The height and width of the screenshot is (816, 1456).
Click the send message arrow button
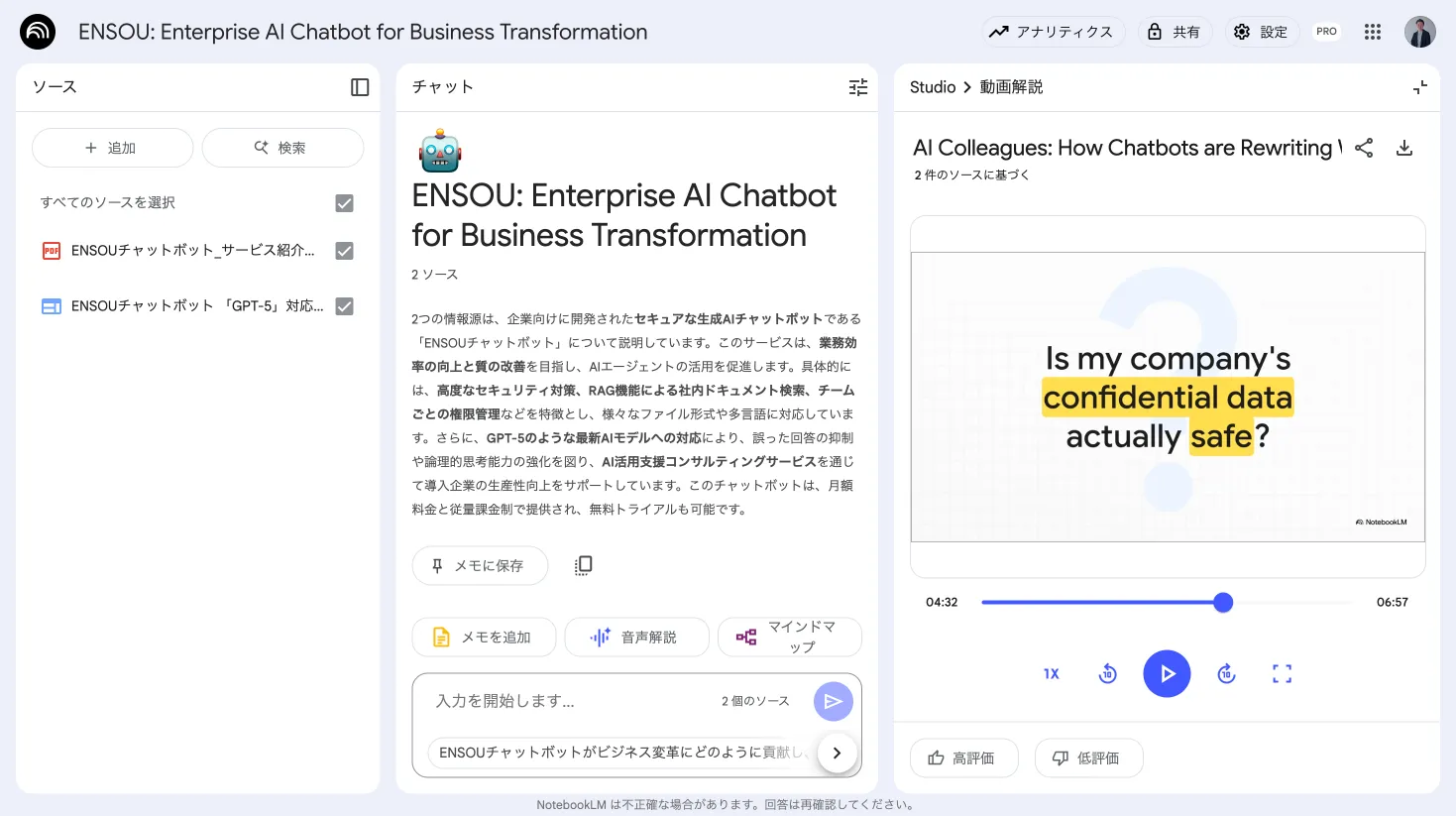pyautogui.click(x=834, y=702)
